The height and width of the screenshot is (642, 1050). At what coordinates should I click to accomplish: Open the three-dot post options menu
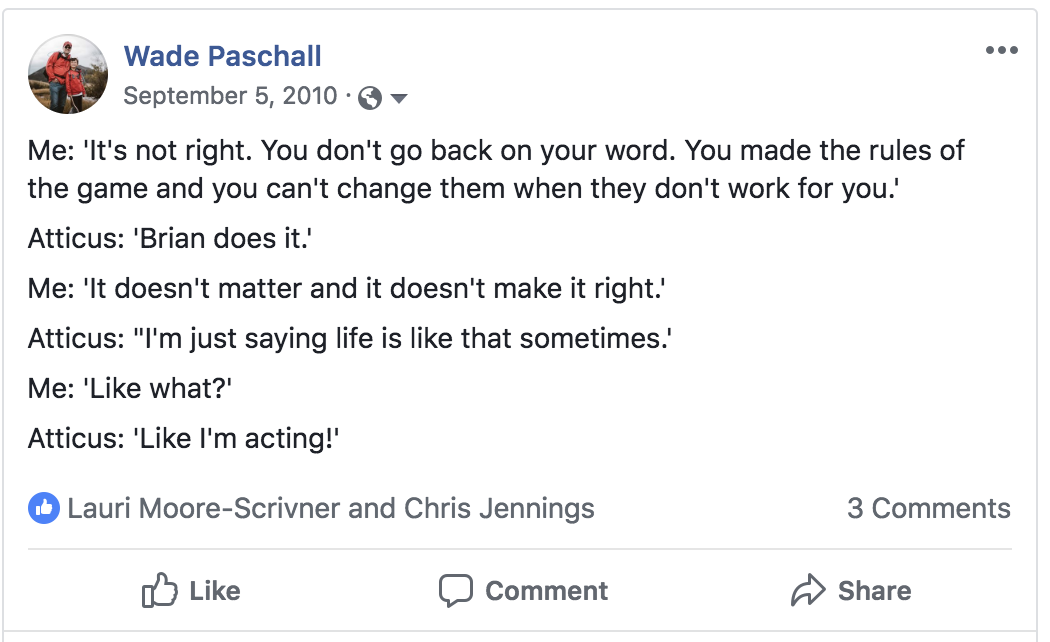point(1002,50)
